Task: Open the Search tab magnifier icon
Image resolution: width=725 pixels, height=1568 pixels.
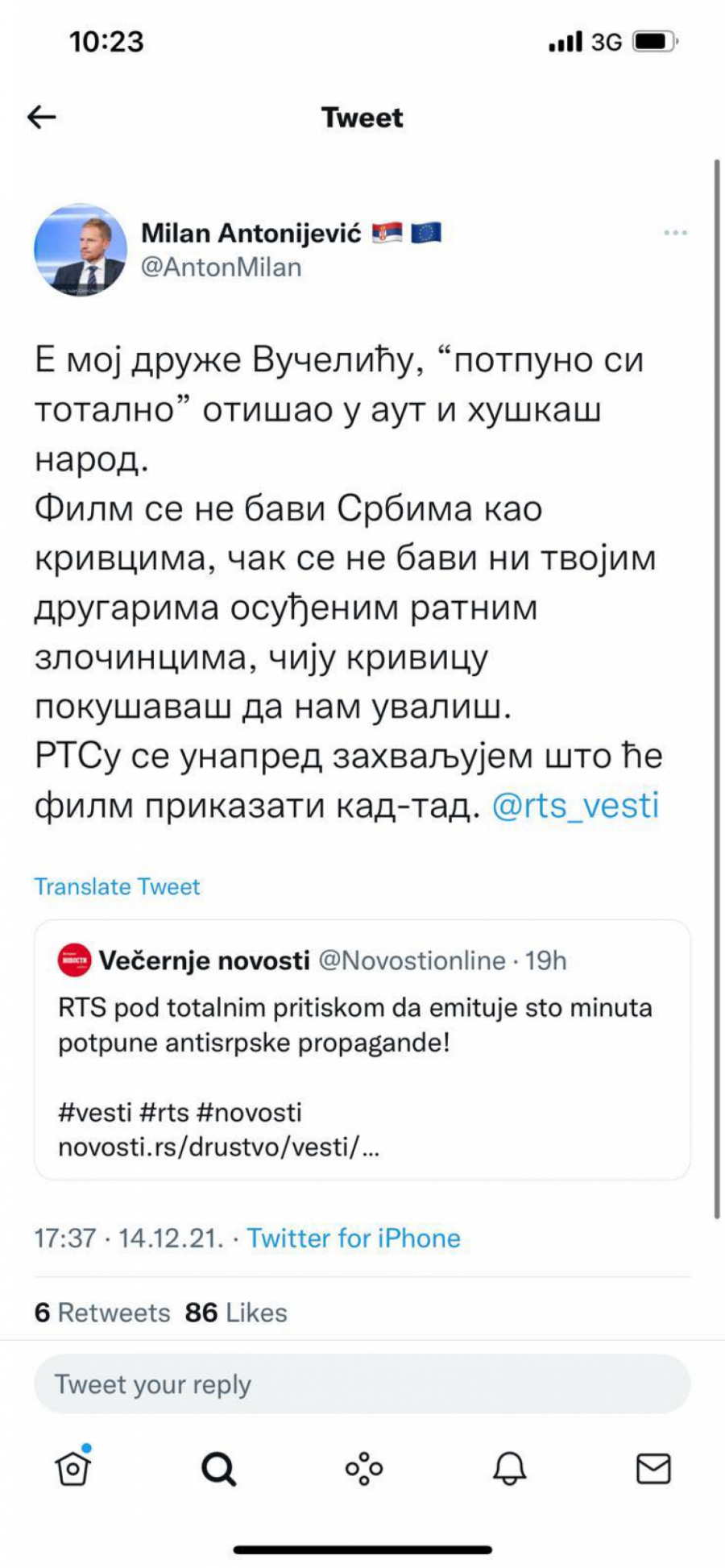Action: 218,1469
